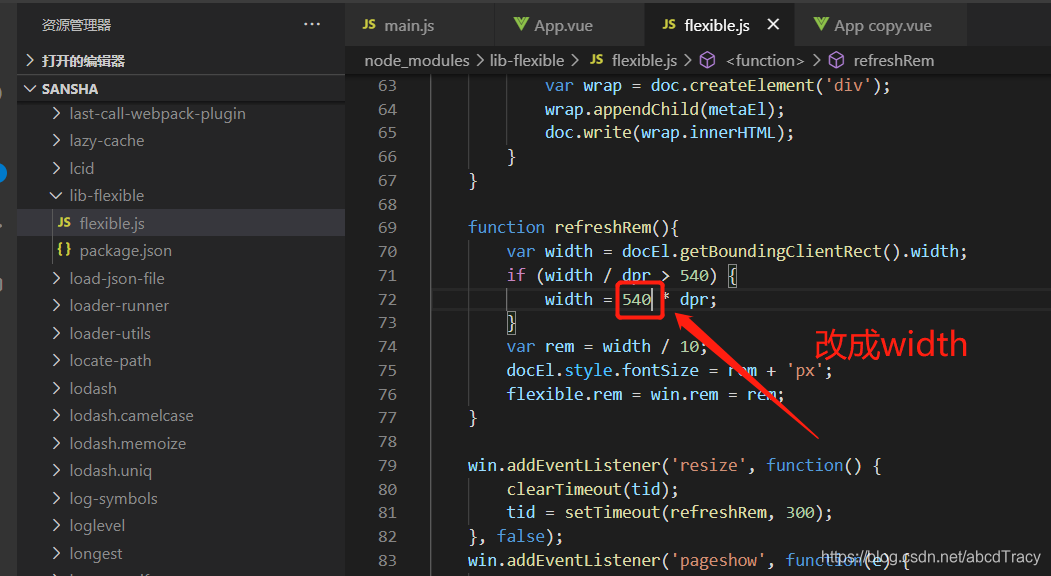Click node_modules in the breadcrumb
Screen dimensions: 1051x576
click(417, 60)
